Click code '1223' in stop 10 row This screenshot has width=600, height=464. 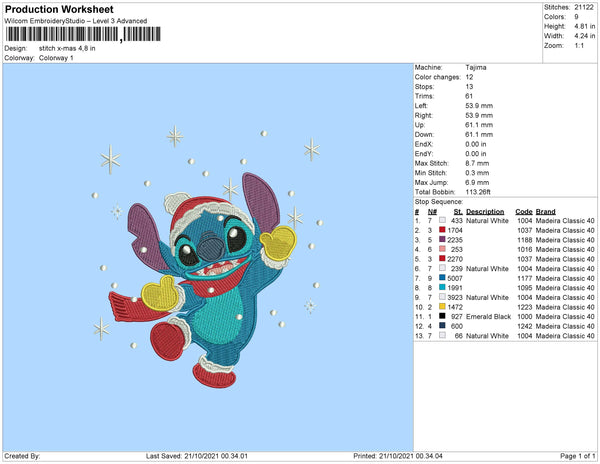525,307
